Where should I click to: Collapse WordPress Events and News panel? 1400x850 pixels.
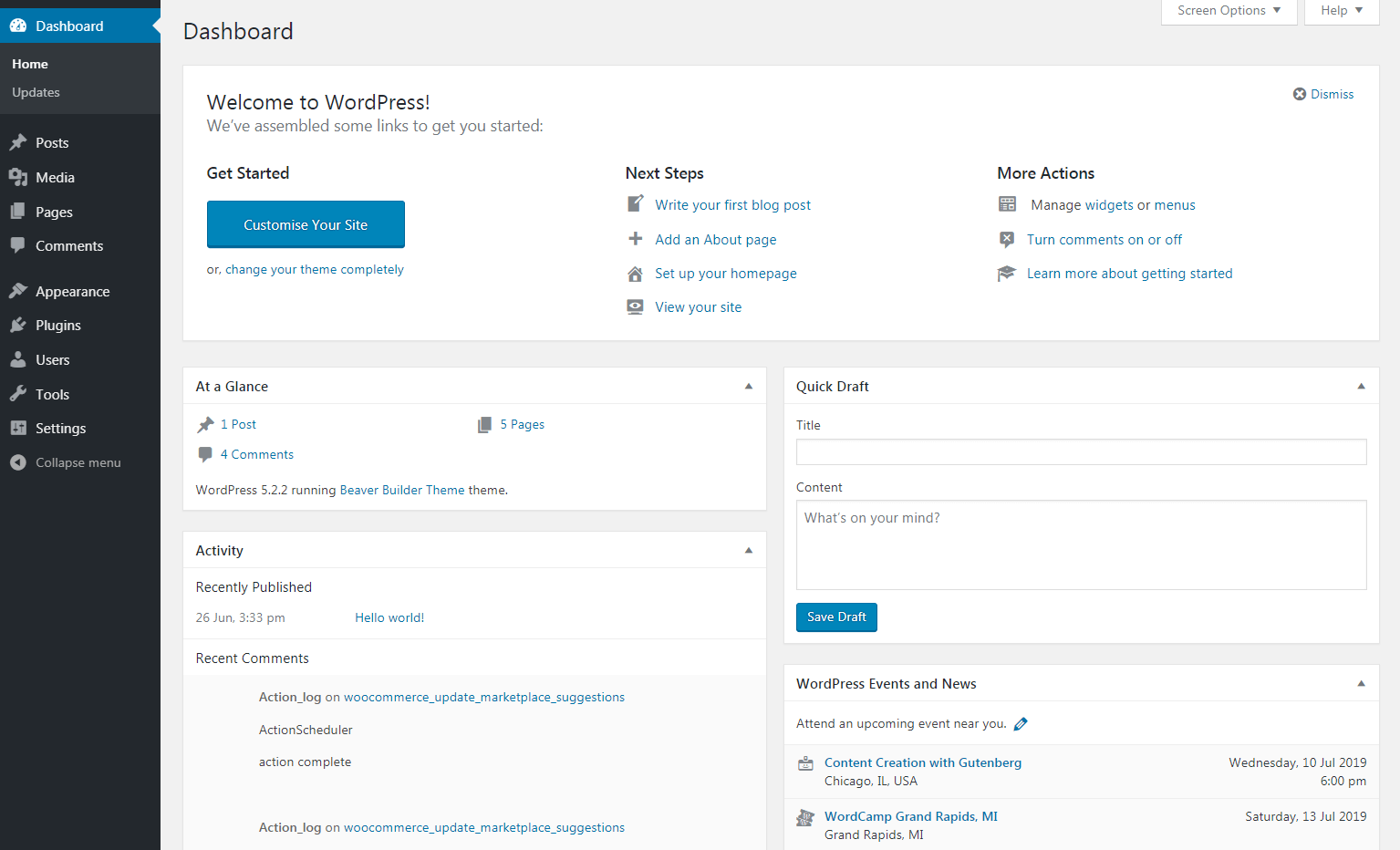click(1361, 684)
